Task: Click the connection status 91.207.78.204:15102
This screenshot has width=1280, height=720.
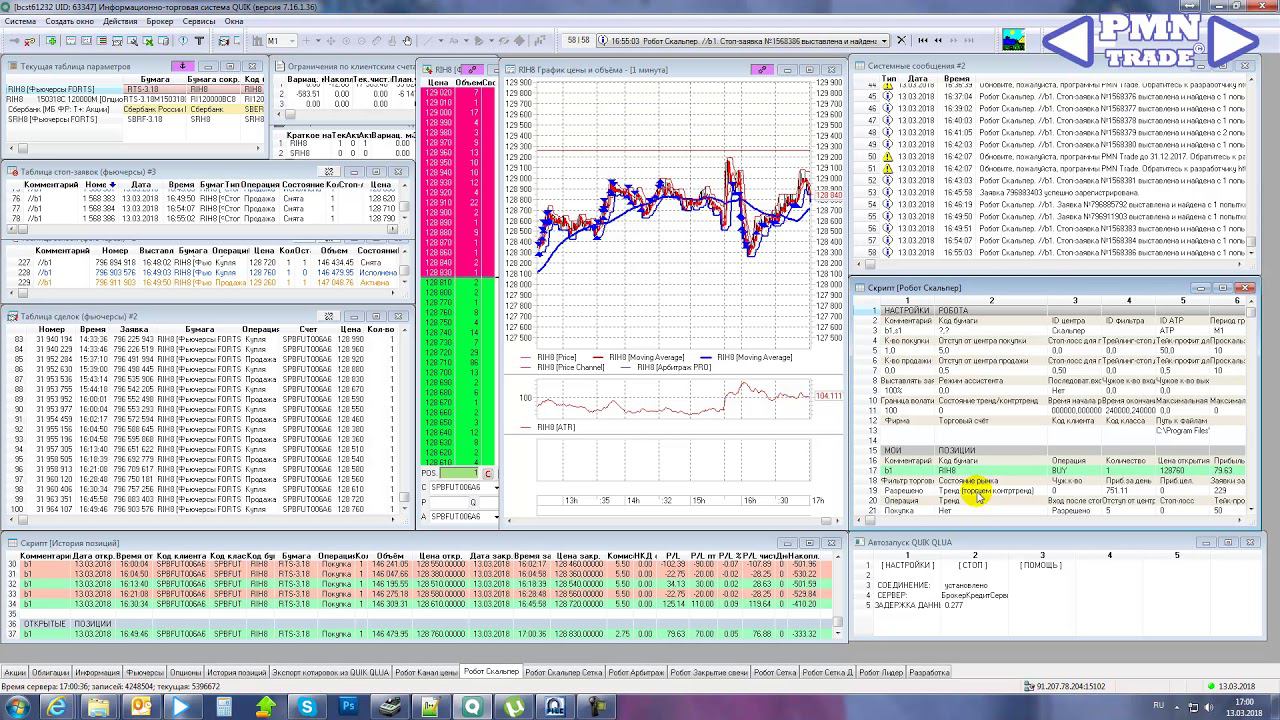Action: click(1070, 686)
